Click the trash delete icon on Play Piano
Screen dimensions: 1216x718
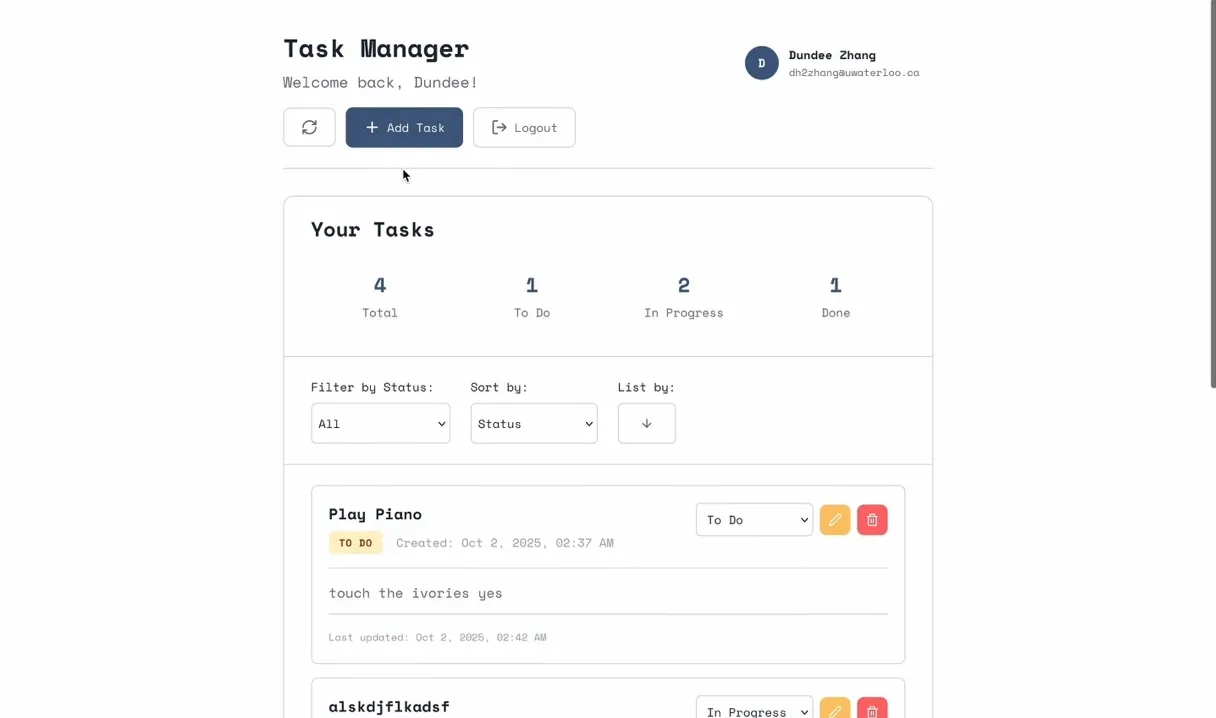tap(871, 519)
